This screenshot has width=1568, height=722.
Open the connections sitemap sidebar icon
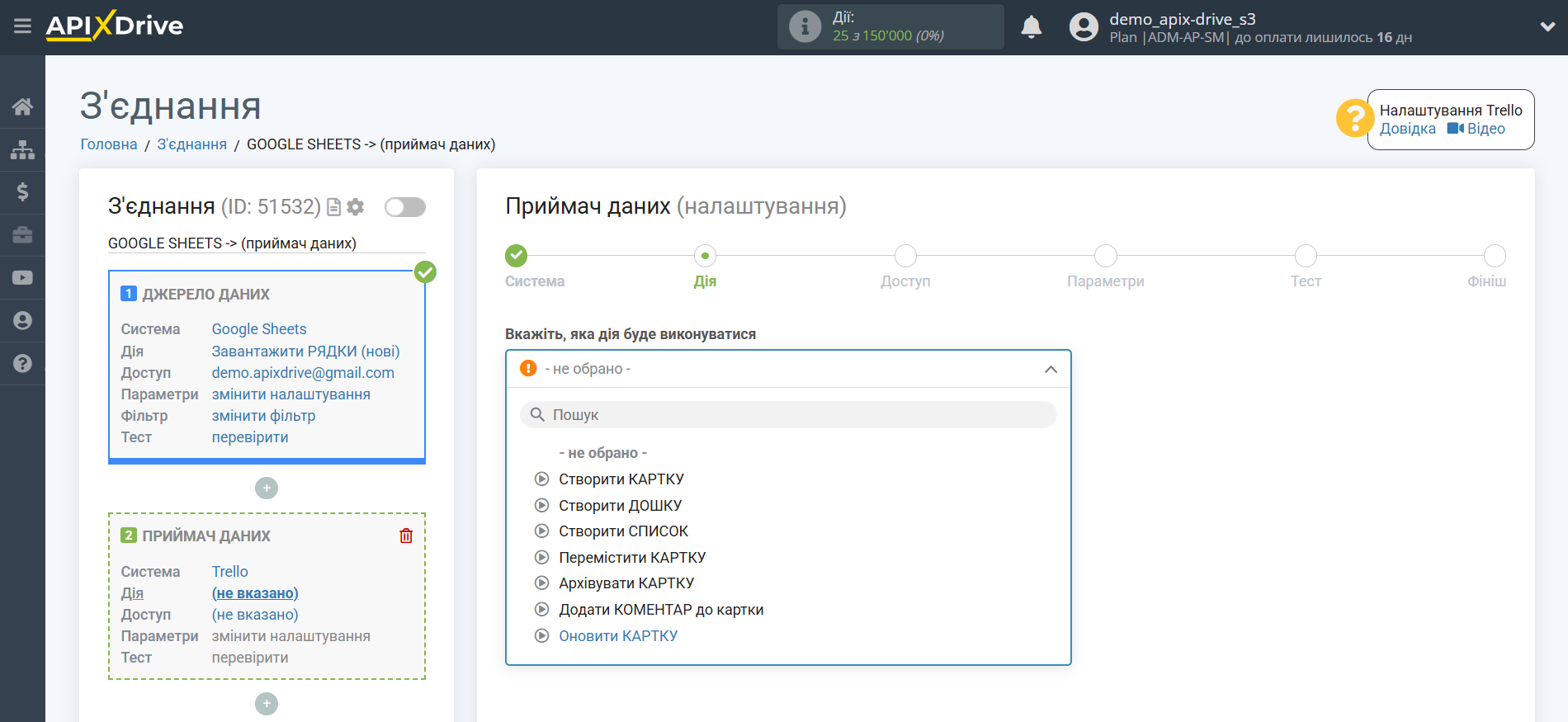(22, 149)
